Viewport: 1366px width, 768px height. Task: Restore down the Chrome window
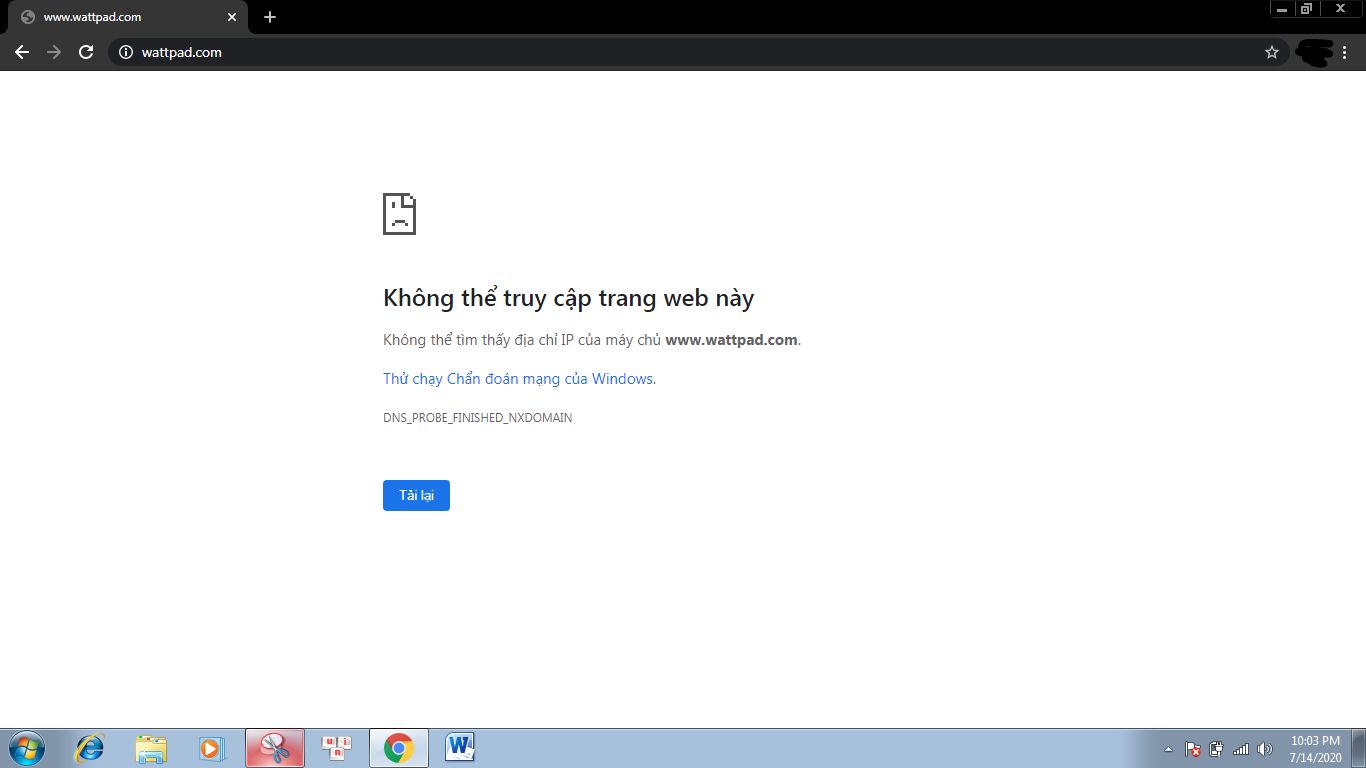[x=1306, y=9]
